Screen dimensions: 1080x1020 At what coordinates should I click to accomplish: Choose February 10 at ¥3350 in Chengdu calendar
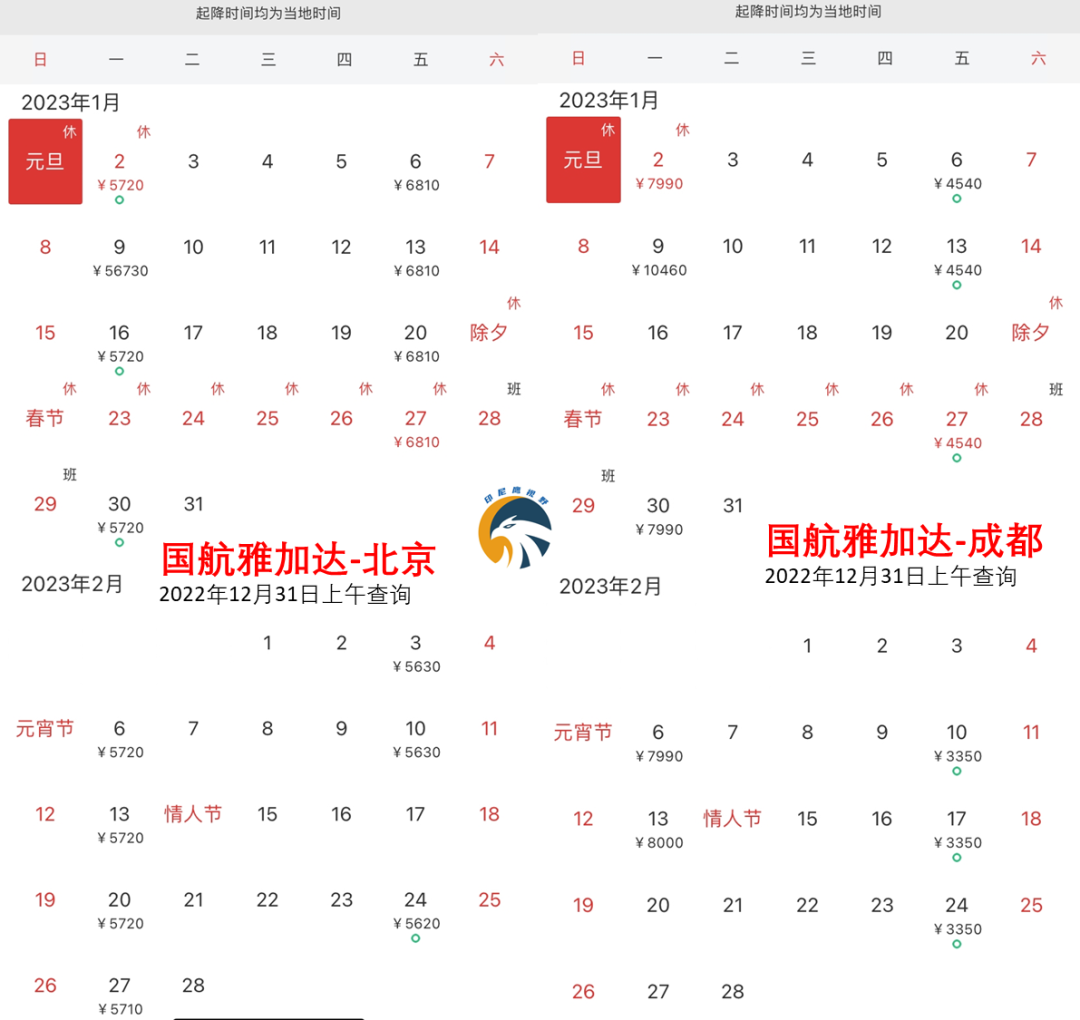[957, 748]
